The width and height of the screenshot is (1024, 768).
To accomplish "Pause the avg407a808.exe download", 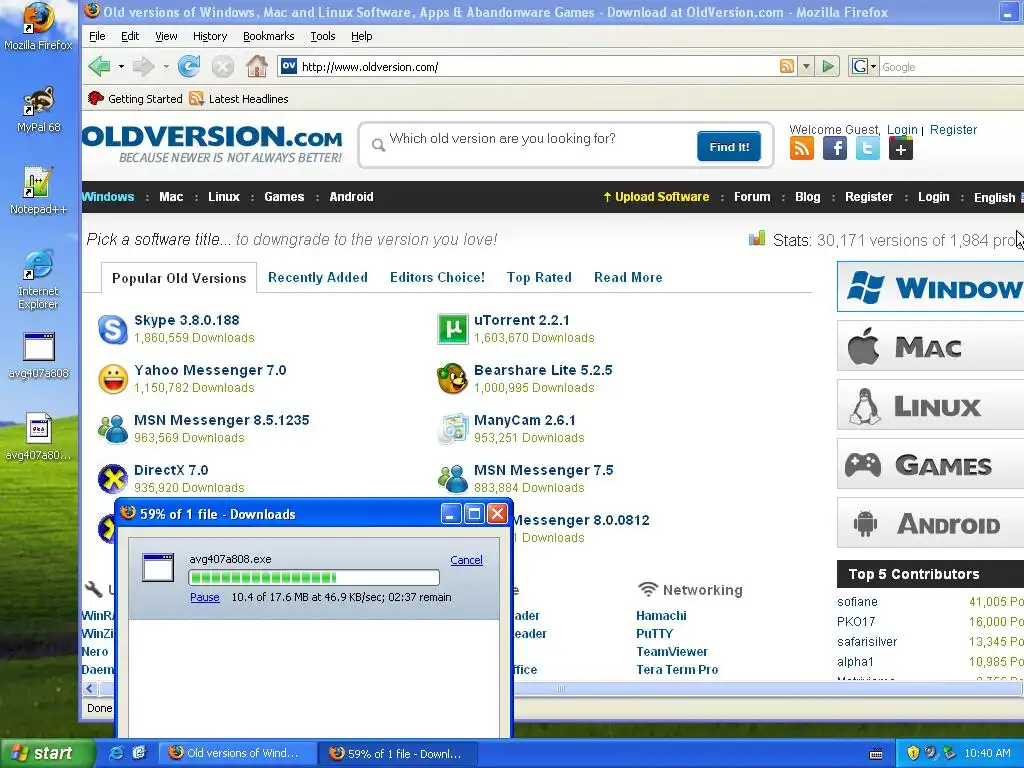I will click(x=204, y=597).
